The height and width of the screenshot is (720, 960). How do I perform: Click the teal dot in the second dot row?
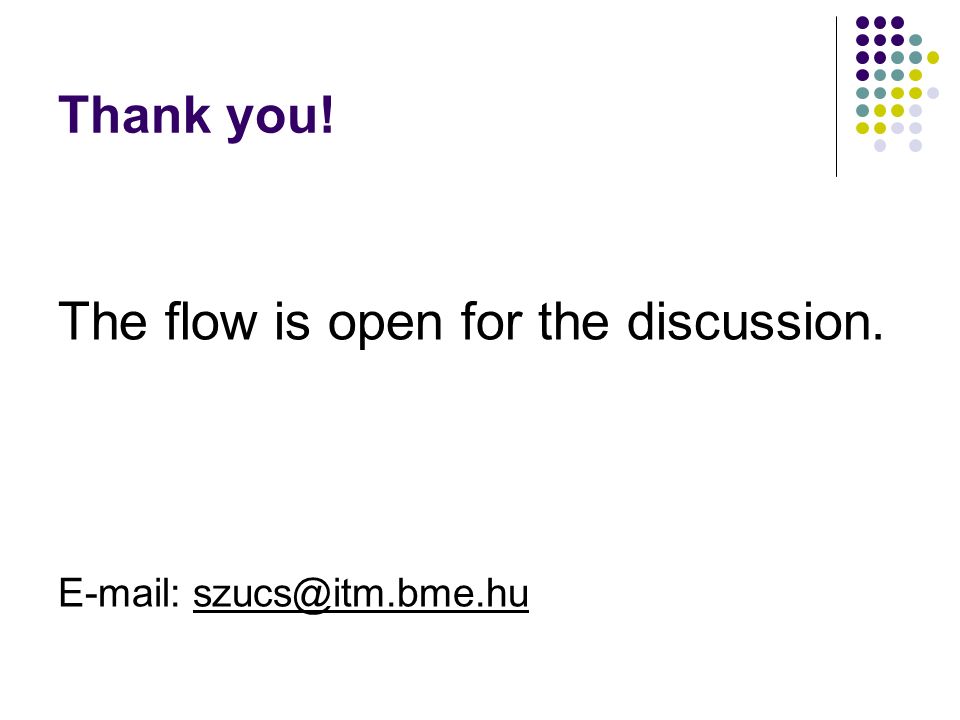(x=915, y=40)
